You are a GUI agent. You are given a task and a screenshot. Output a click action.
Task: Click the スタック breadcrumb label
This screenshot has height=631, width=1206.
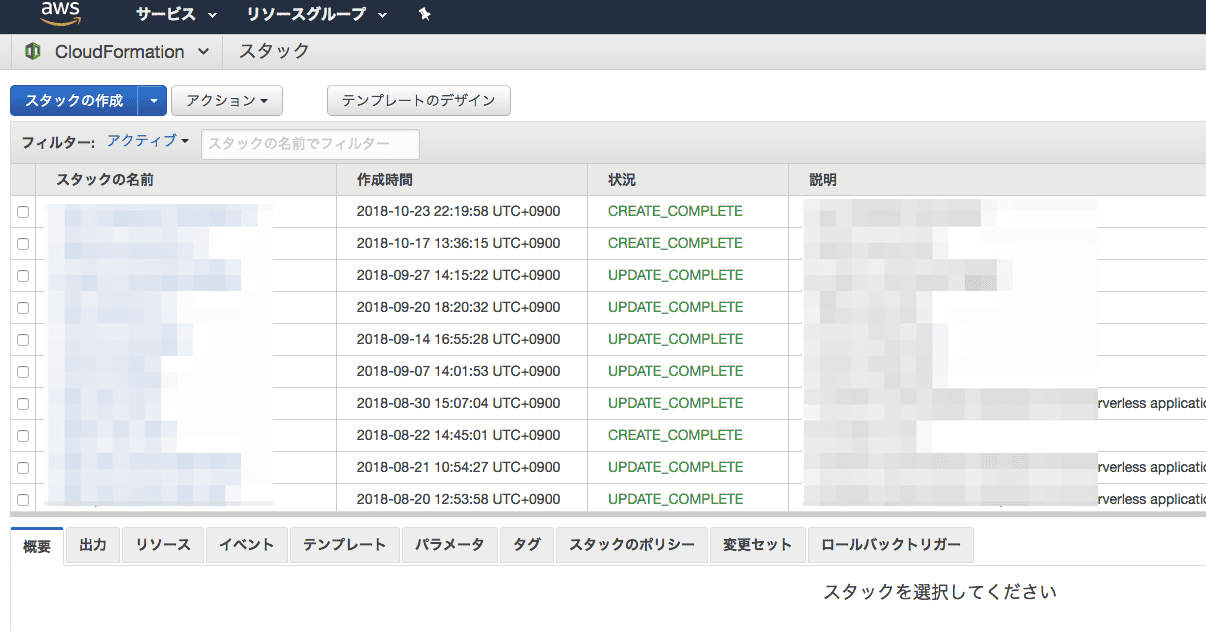(x=275, y=51)
